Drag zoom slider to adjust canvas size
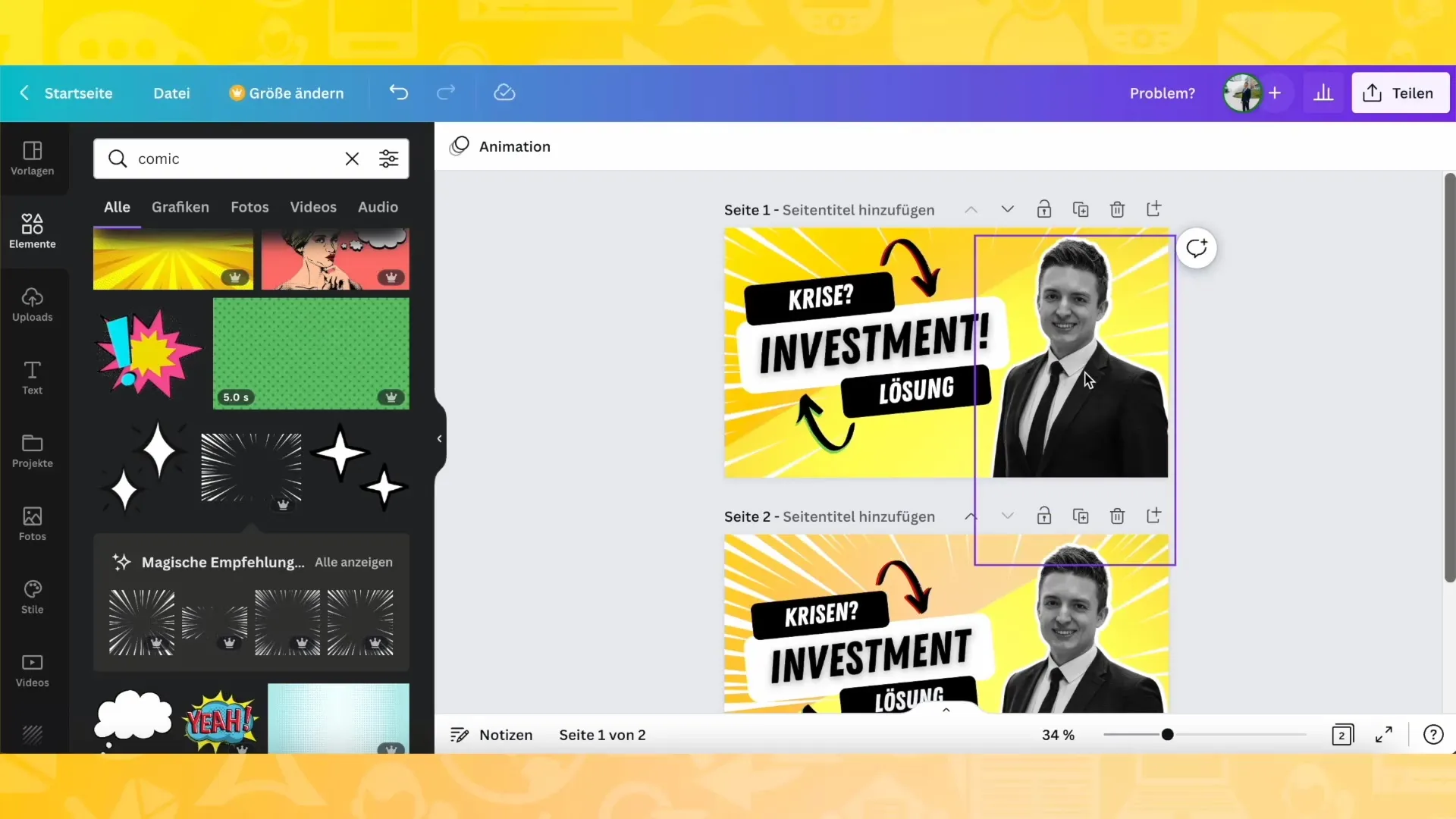The image size is (1456, 819). (x=1166, y=734)
